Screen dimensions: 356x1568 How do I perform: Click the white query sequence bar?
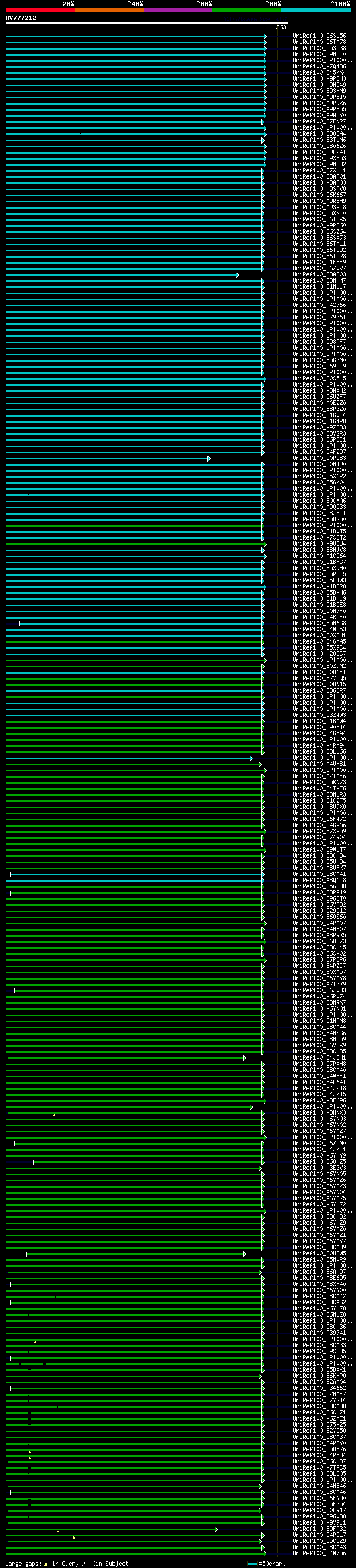(147, 23)
